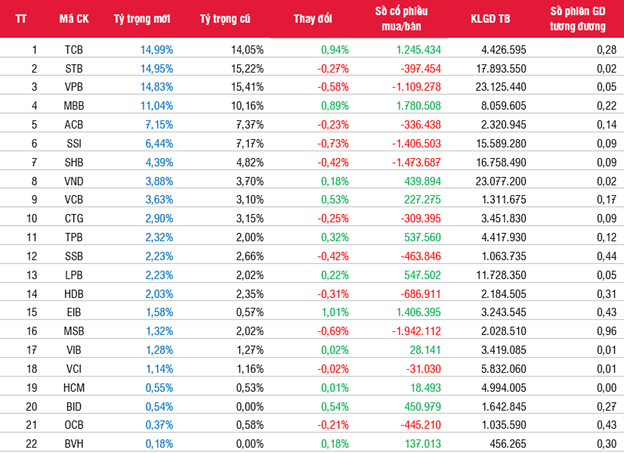Select the SSI shares value -1.406.503
The width and height of the screenshot is (624, 453).
417,144
